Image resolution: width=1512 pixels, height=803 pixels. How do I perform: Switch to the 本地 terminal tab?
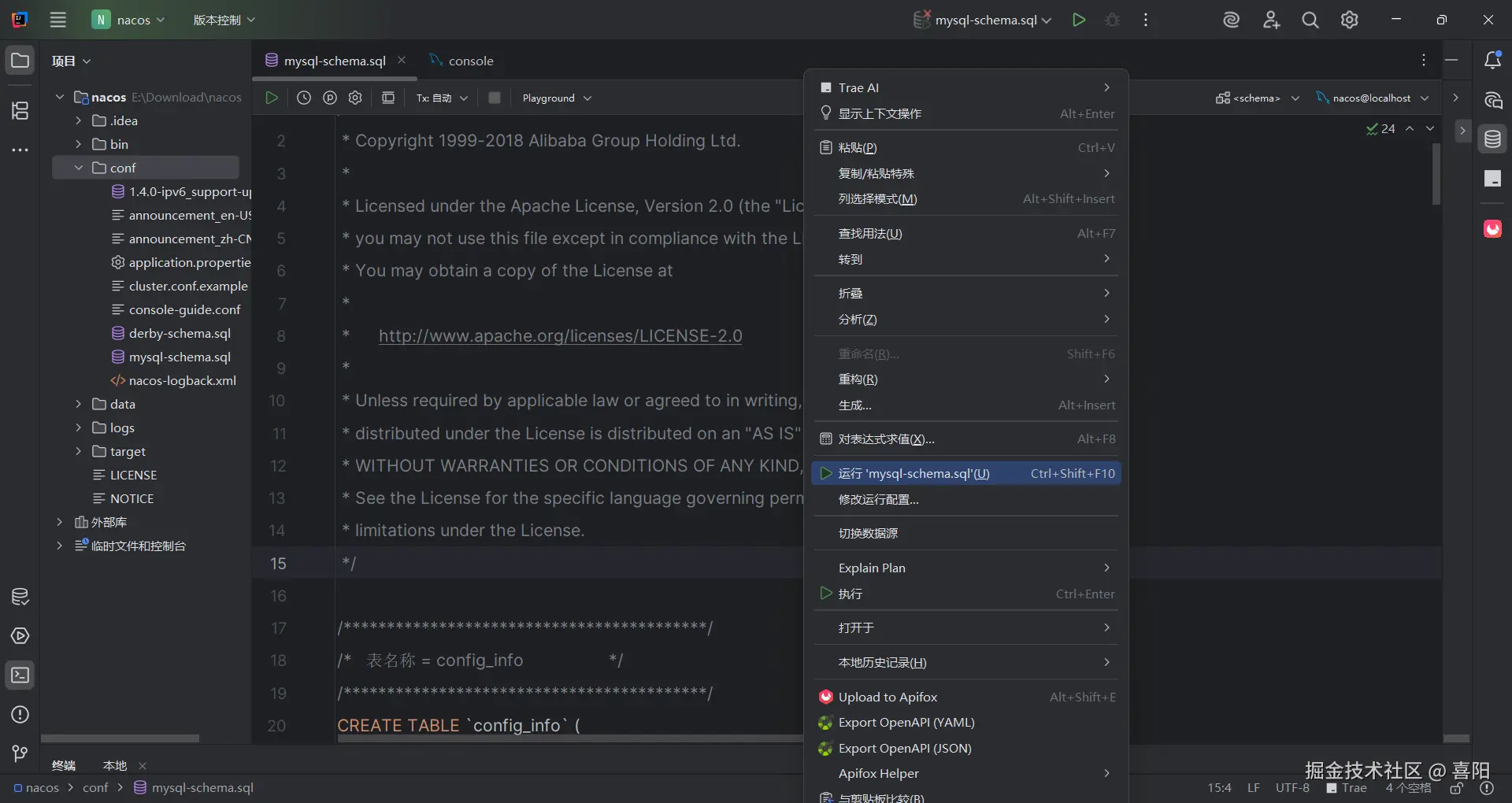(115, 765)
